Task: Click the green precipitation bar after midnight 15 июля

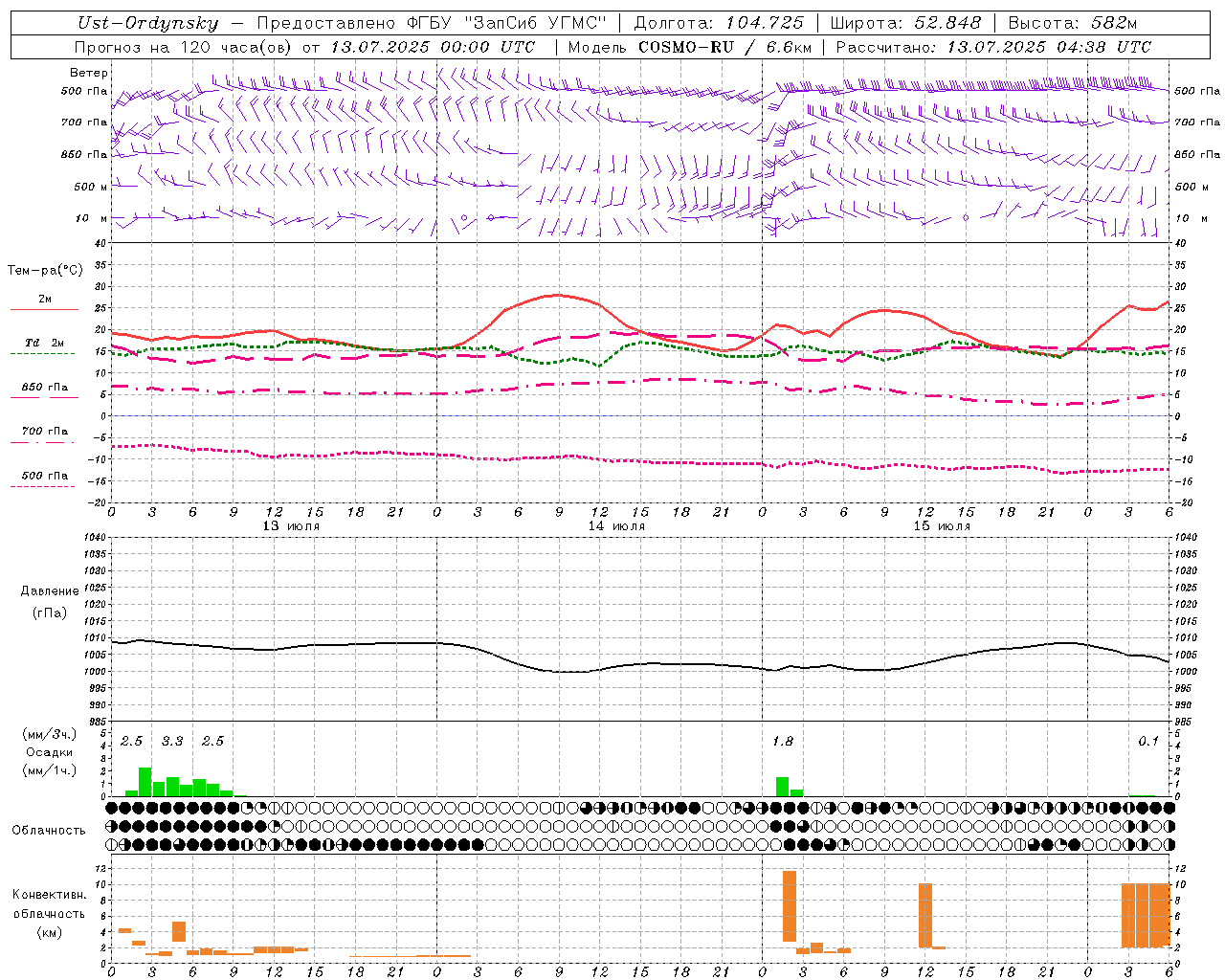Action: 783,787
